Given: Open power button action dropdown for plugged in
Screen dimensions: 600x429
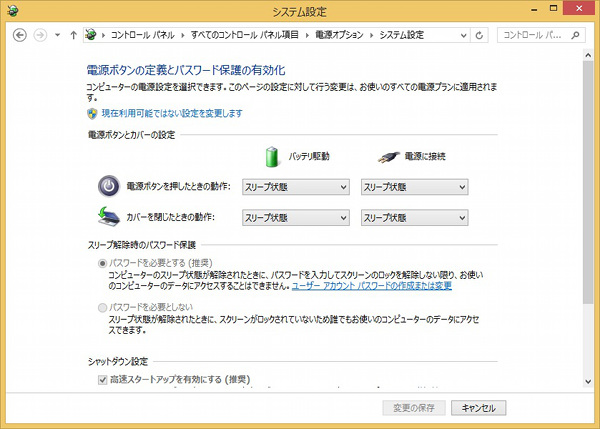Looking at the screenshot, I should click(414, 187).
